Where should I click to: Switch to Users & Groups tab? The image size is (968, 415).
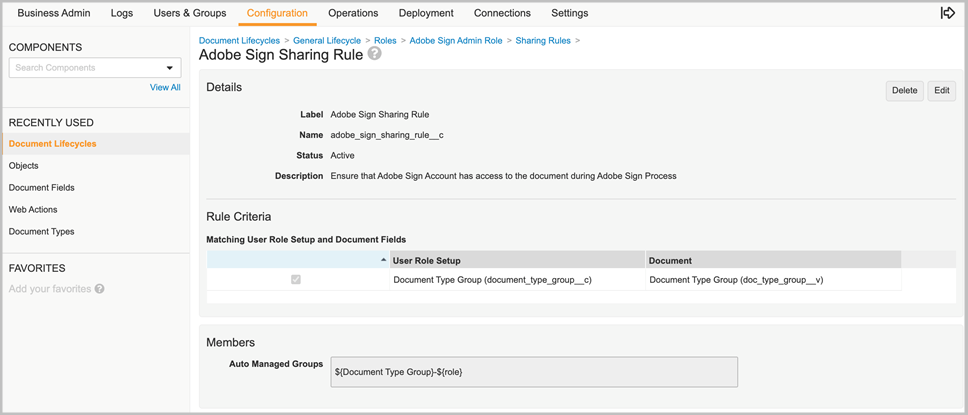point(190,13)
